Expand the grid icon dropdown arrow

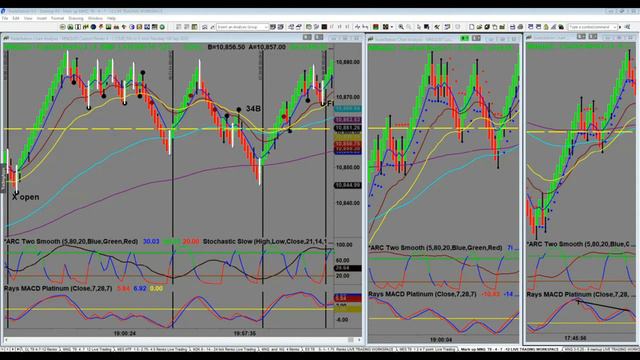[x=391, y=27]
